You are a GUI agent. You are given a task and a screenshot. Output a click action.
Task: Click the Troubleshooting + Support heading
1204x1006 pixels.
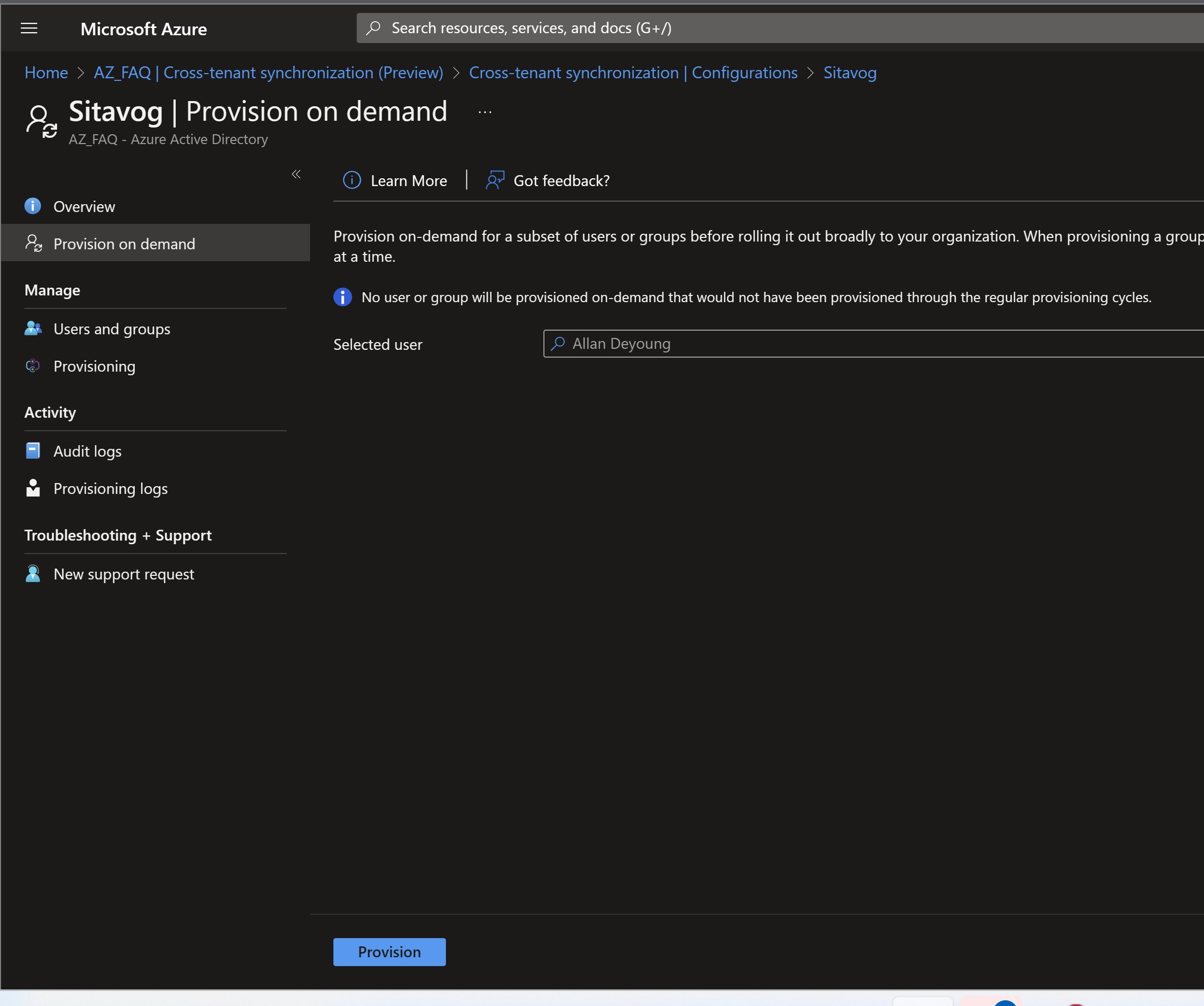(x=118, y=535)
